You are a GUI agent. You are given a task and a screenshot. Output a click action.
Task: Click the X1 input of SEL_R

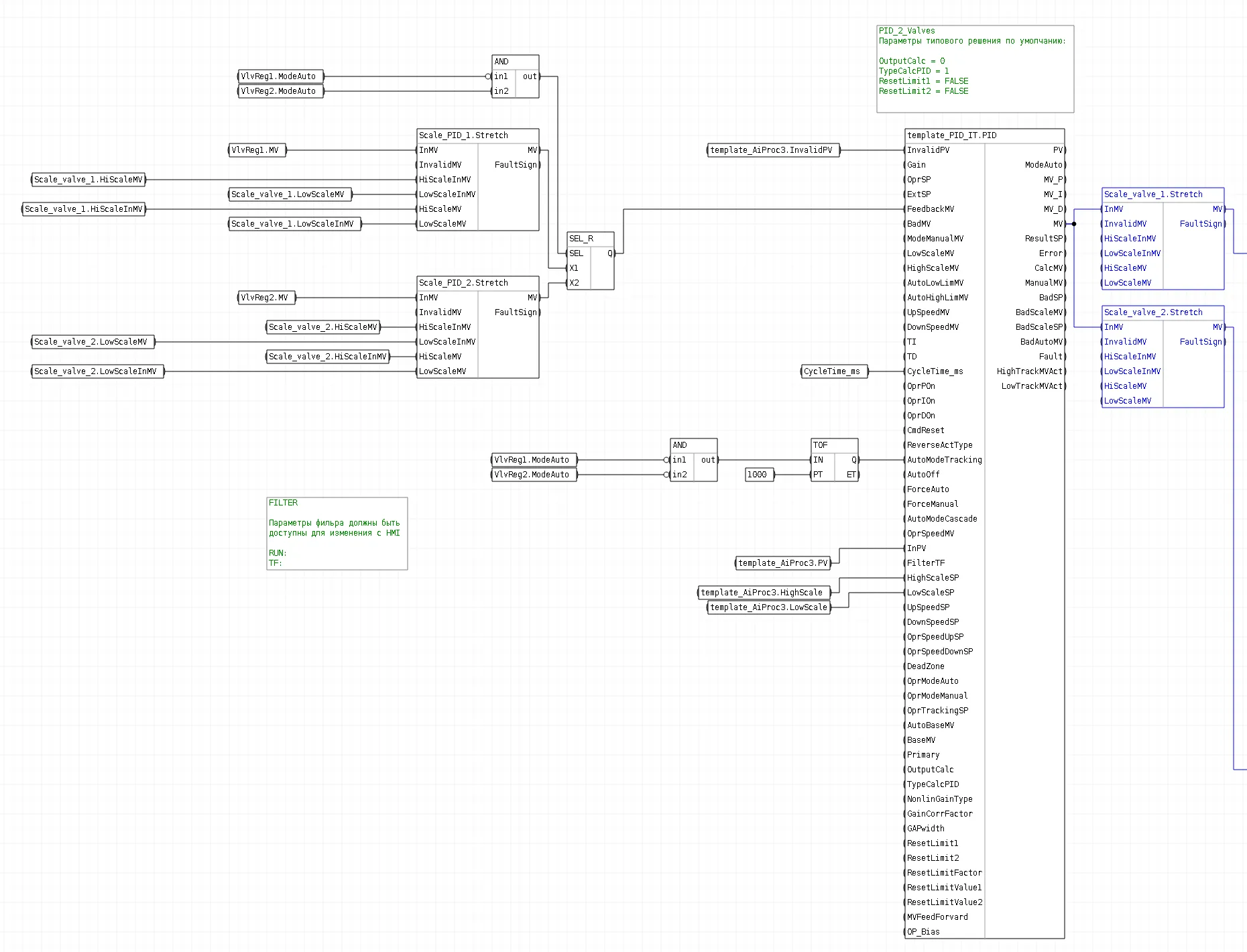(x=574, y=268)
